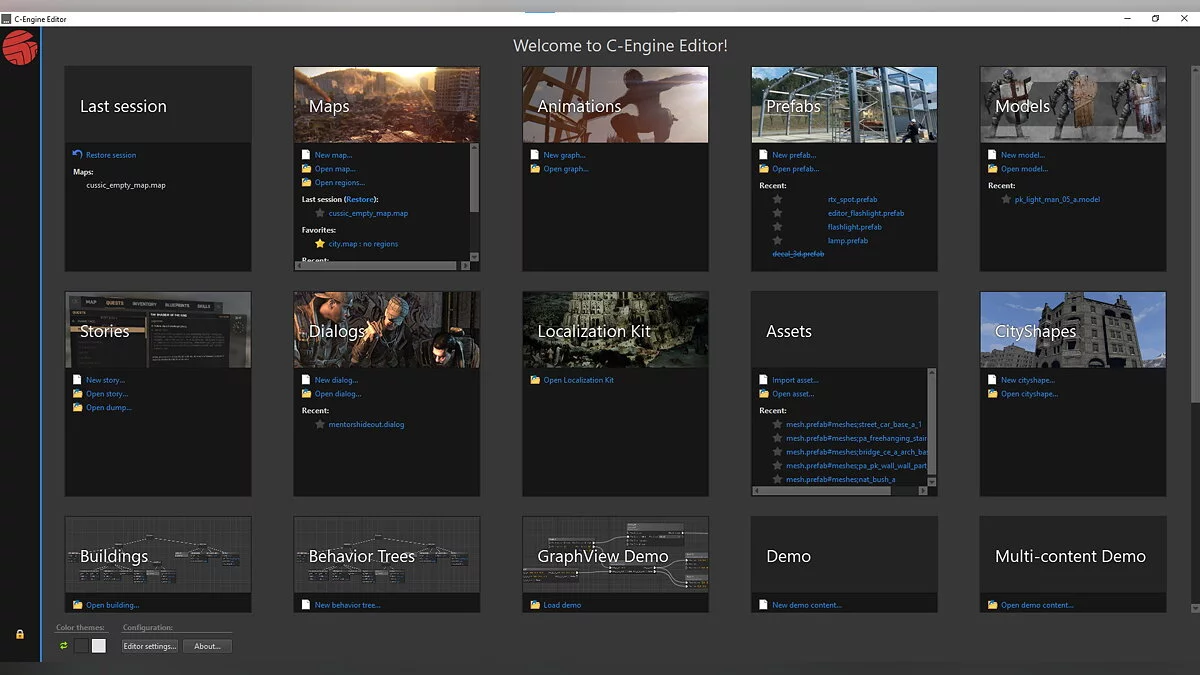Select the light color theme swatch

[x=98, y=646]
